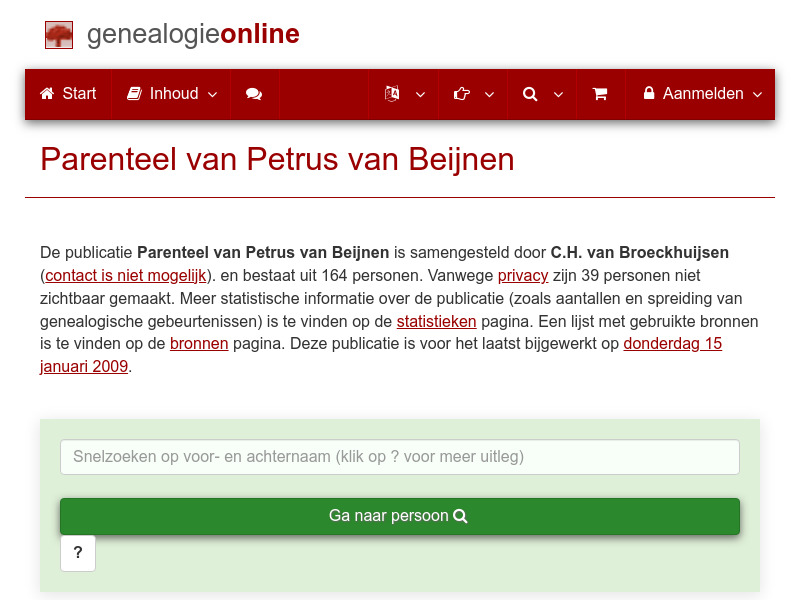Expand the search dropdown chevron
The image size is (800, 600).
[559, 94]
